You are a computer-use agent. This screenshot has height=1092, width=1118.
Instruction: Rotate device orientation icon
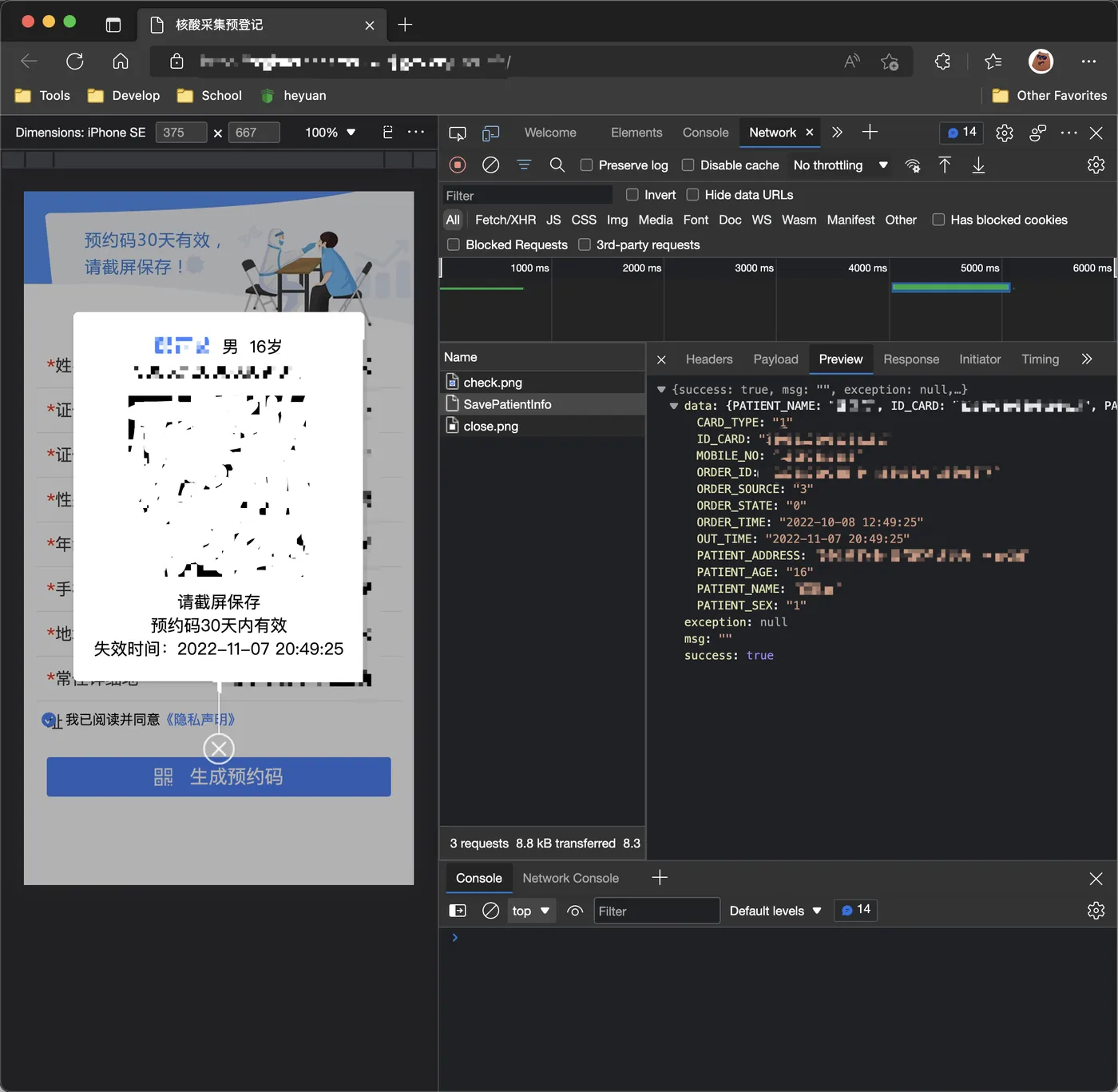click(387, 132)
